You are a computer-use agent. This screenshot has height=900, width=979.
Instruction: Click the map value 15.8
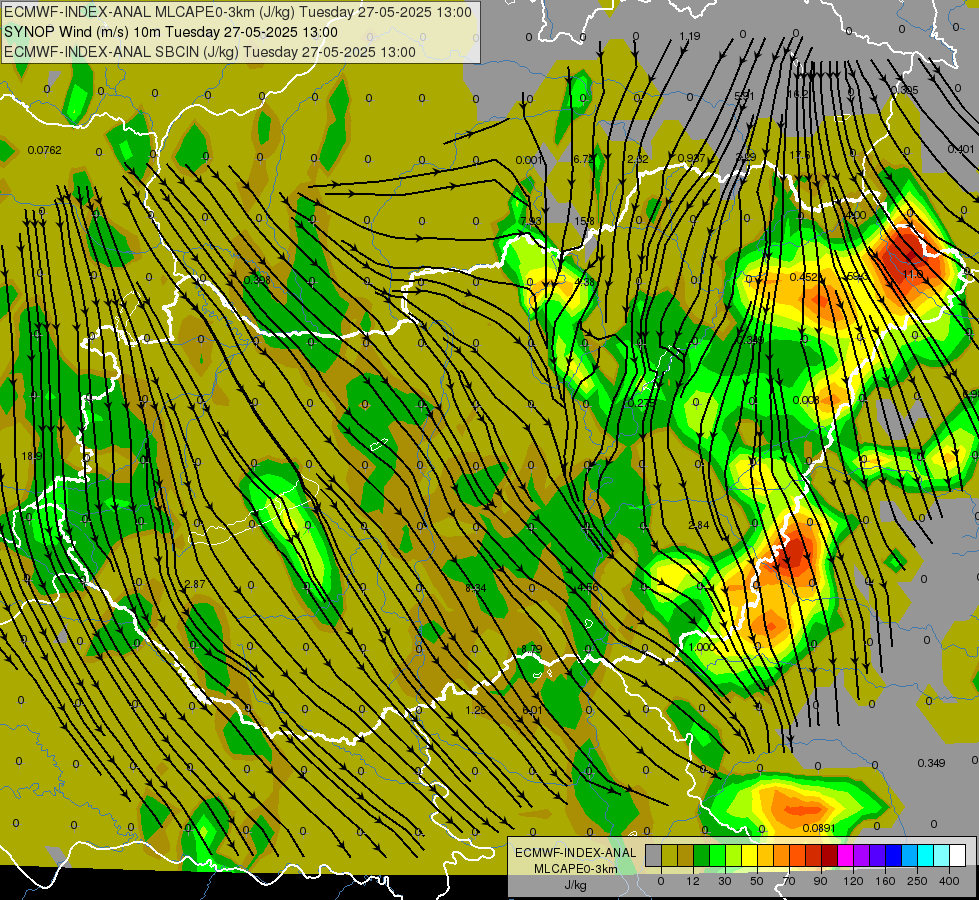click(584, 221)
